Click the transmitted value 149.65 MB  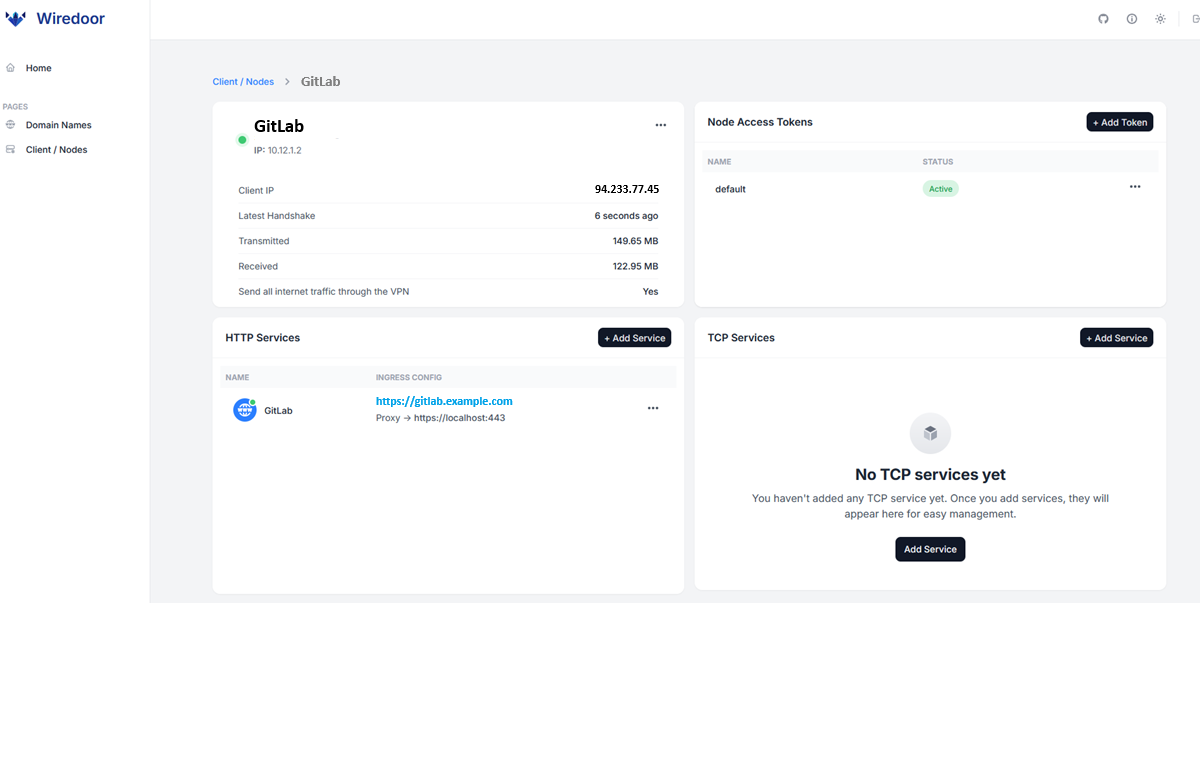pyautogui.click(x=635, y=241)
